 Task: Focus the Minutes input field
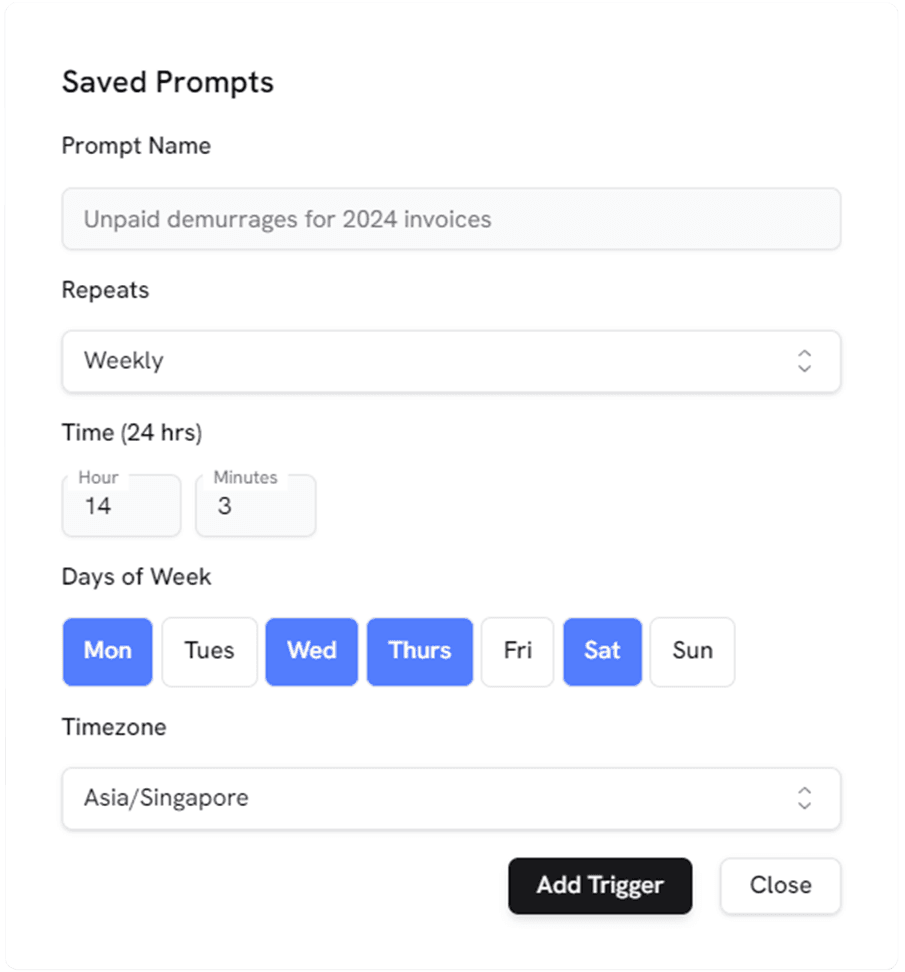[x=255, y=506]
